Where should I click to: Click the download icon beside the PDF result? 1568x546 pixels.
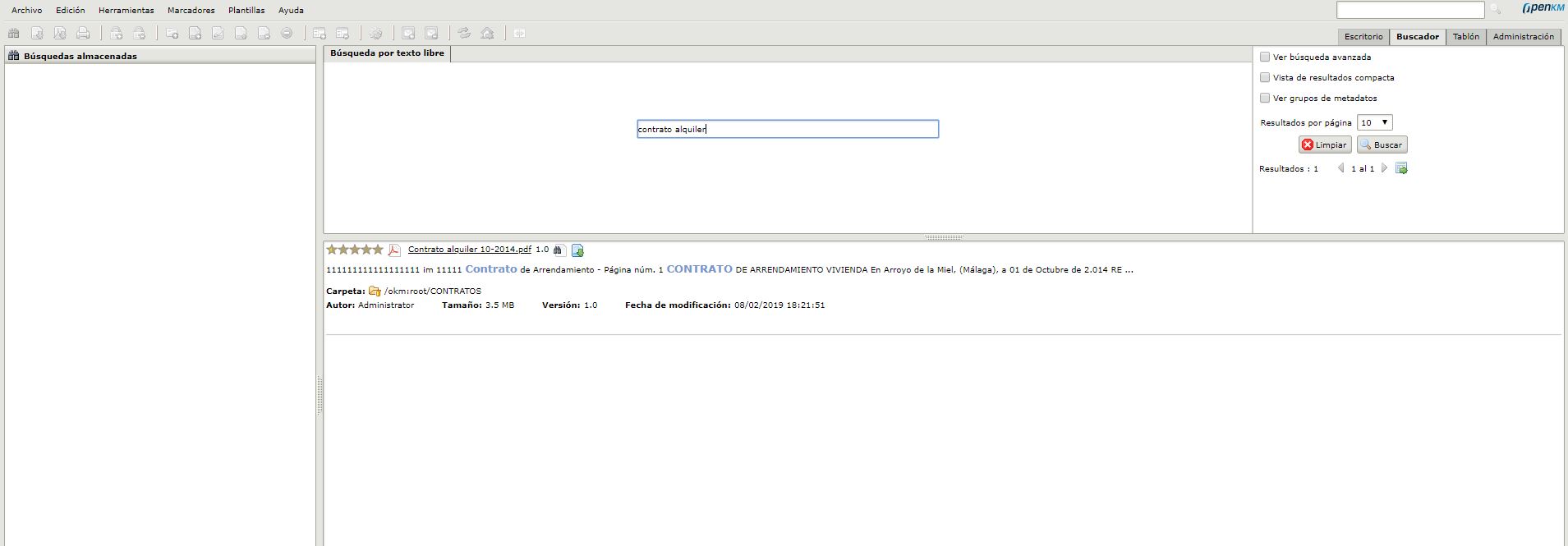(x=577, y=250)
